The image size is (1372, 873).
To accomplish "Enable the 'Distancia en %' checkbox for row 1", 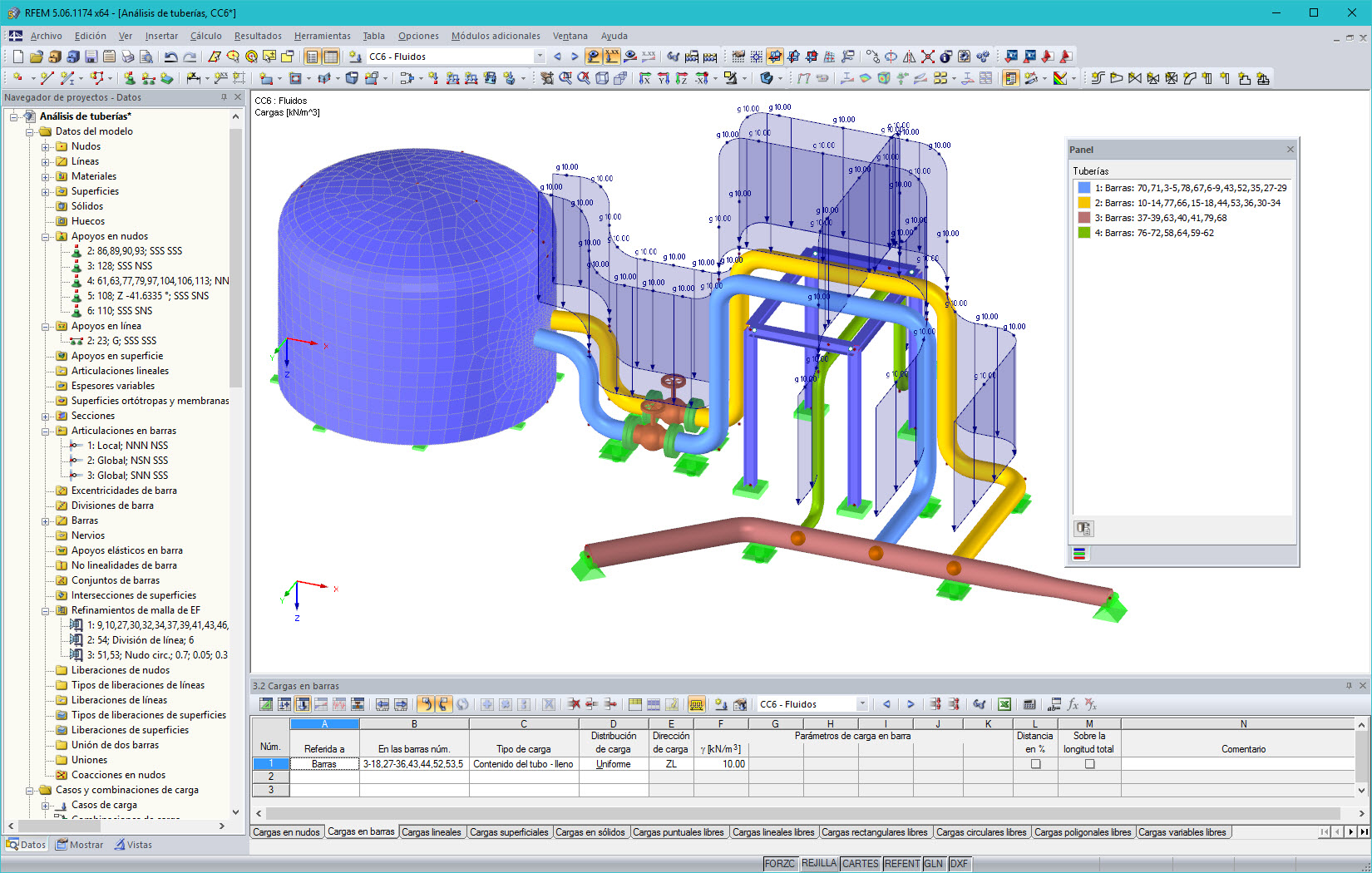I will click(x=1034, y=764).
